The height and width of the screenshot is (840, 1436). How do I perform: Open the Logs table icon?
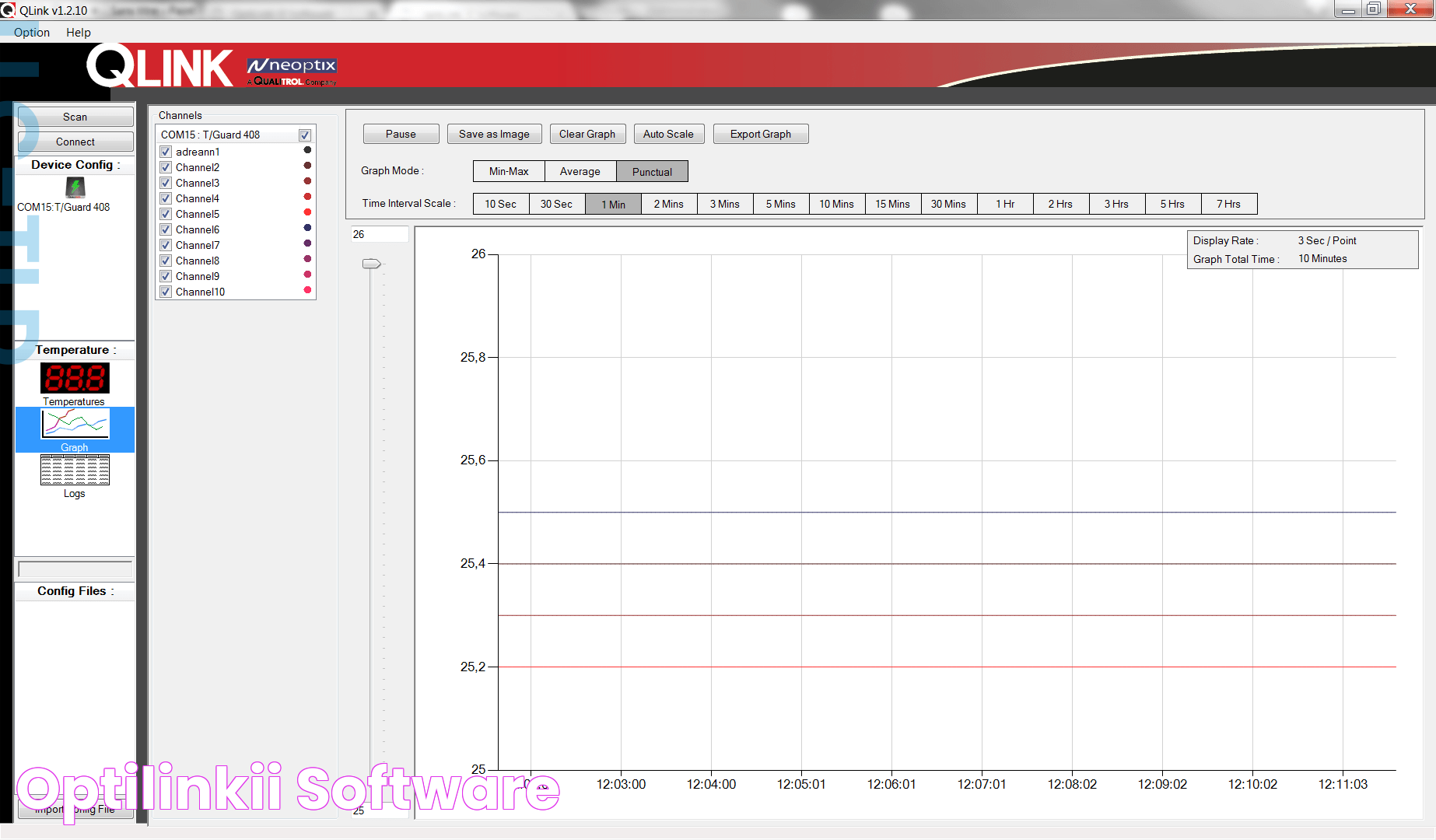pos(75,470)
